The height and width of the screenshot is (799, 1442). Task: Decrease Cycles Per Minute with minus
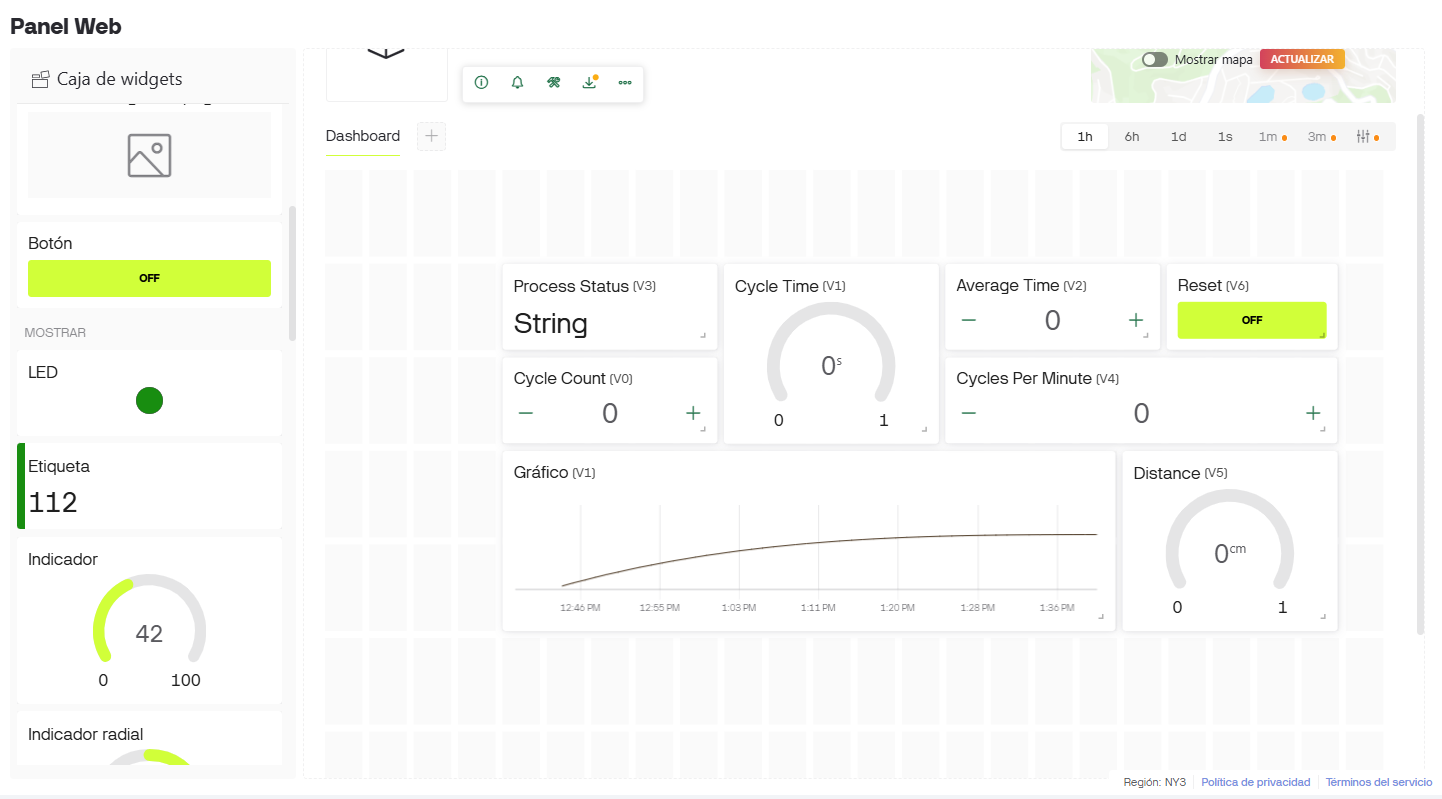point(969,414)
